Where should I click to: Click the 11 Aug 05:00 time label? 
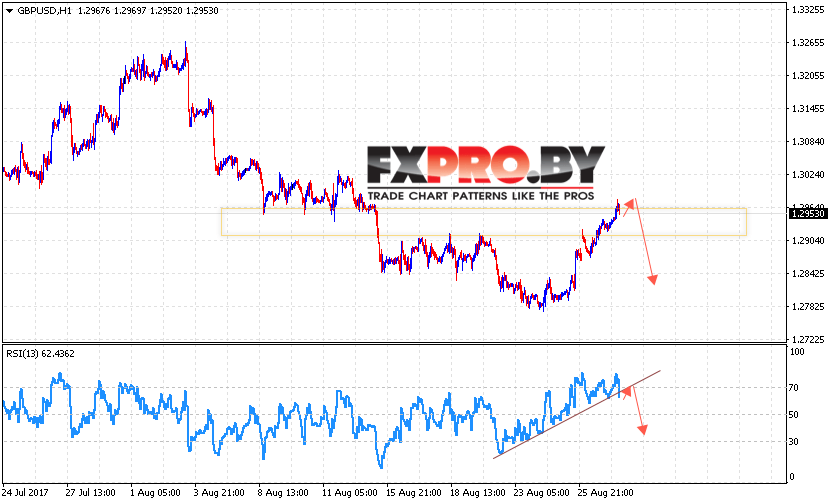coord(349,492)
